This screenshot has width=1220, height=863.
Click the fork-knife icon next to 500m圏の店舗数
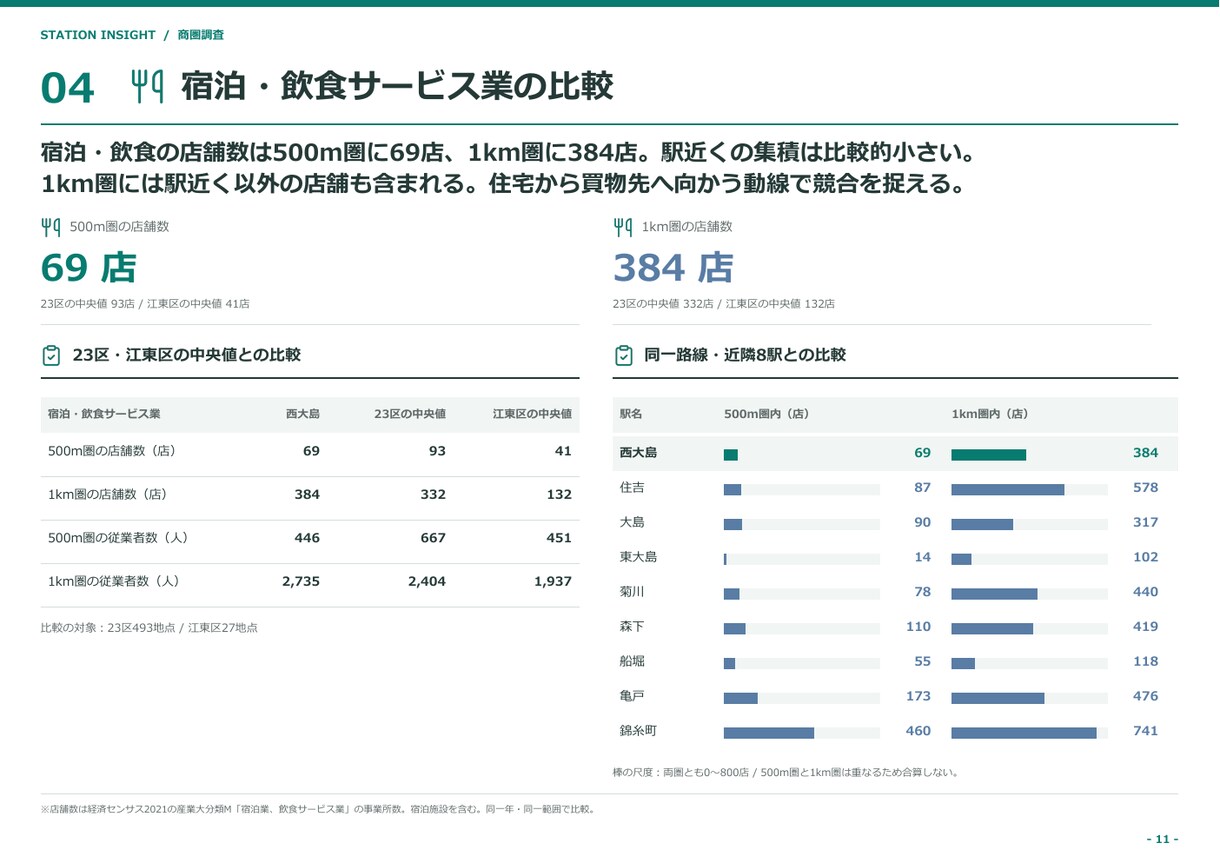[x=50, y=227]
